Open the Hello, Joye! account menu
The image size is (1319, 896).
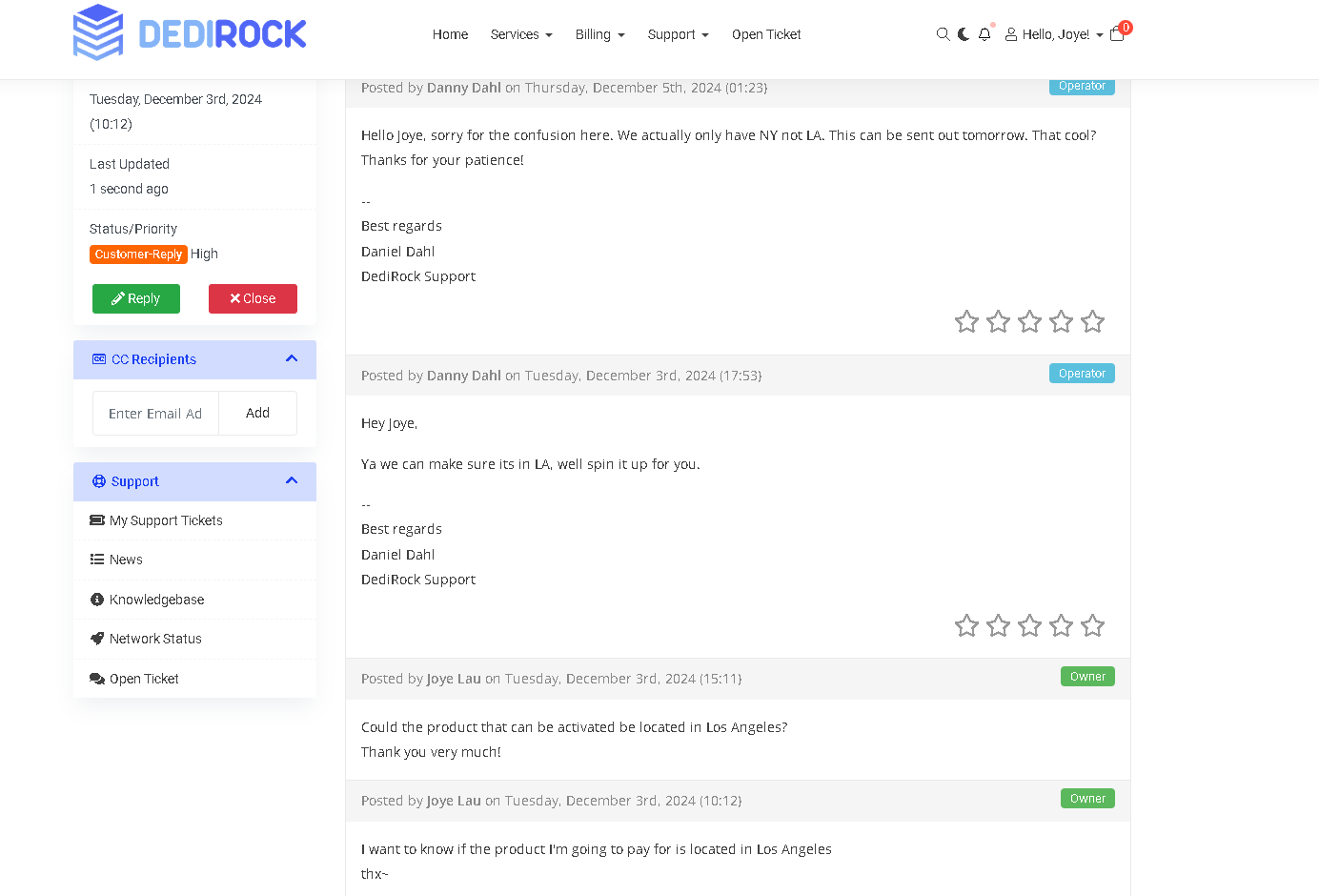tap(1054, 34)
